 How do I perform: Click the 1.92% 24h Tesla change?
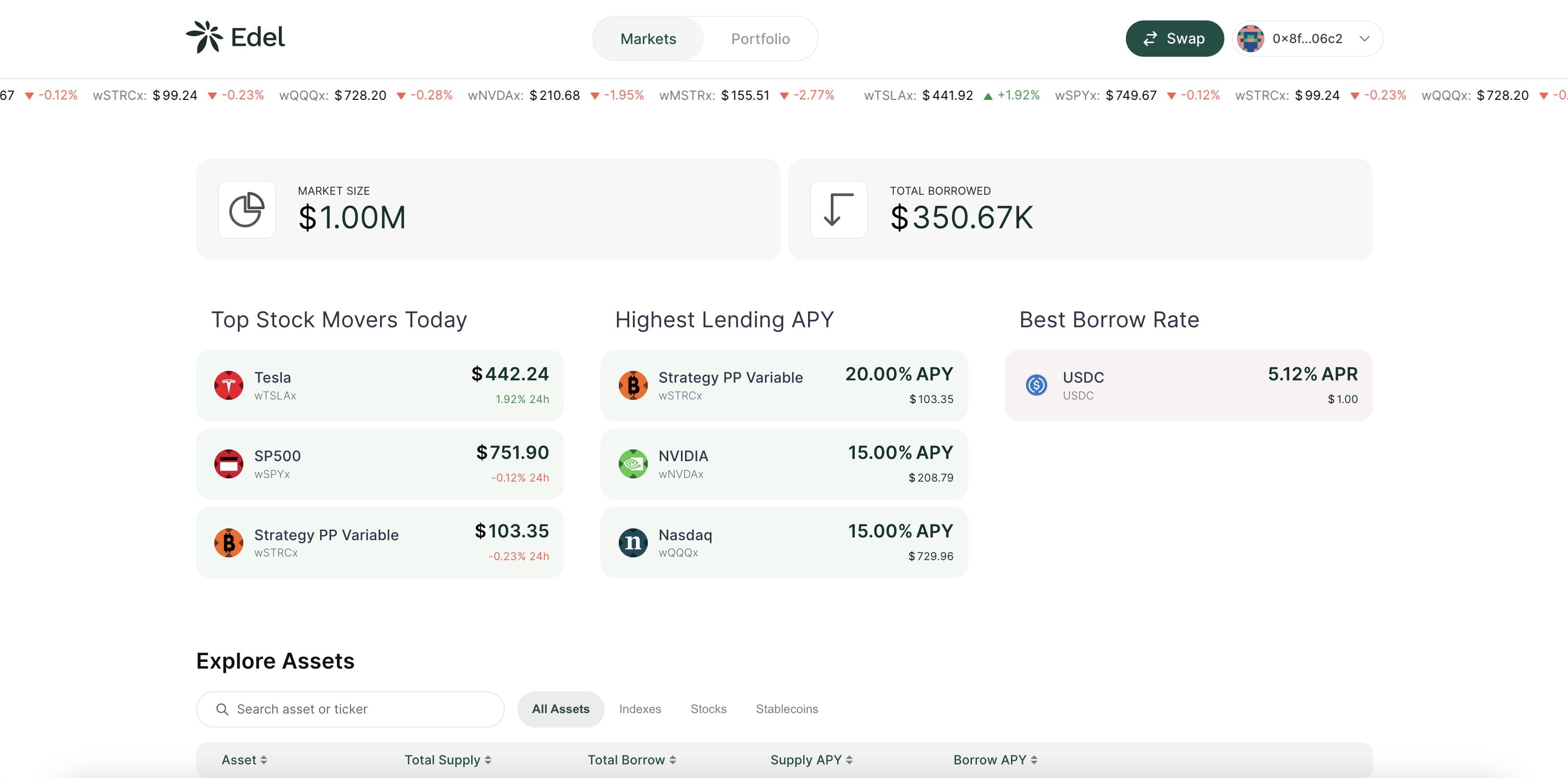point(522,399)
